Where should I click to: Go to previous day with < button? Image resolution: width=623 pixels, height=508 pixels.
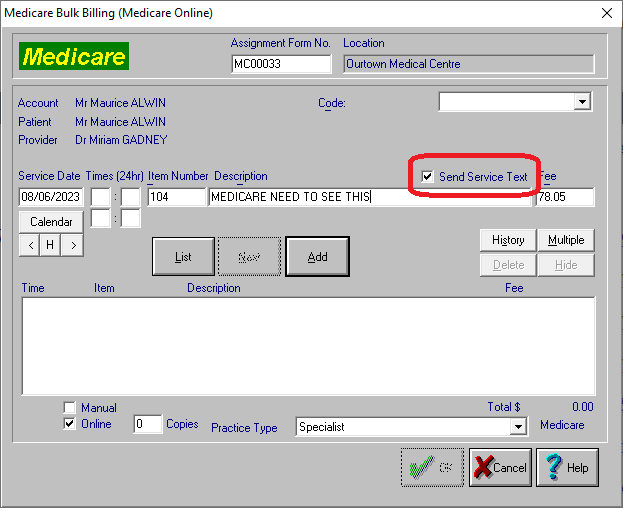pyautogui.click(x=30, y=245)
